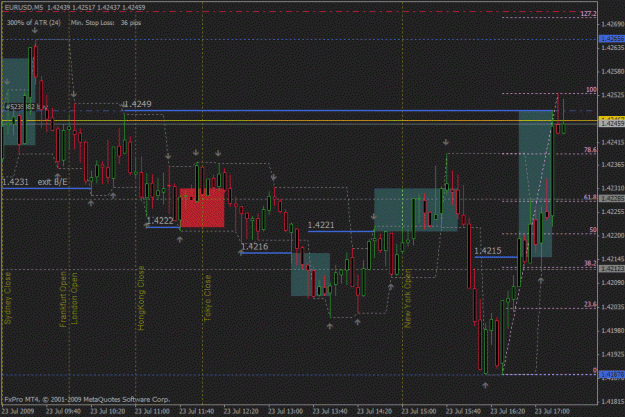Select the Tokyo Close session label
Viewport: 625px width, 417px height.
click(207, 298)
